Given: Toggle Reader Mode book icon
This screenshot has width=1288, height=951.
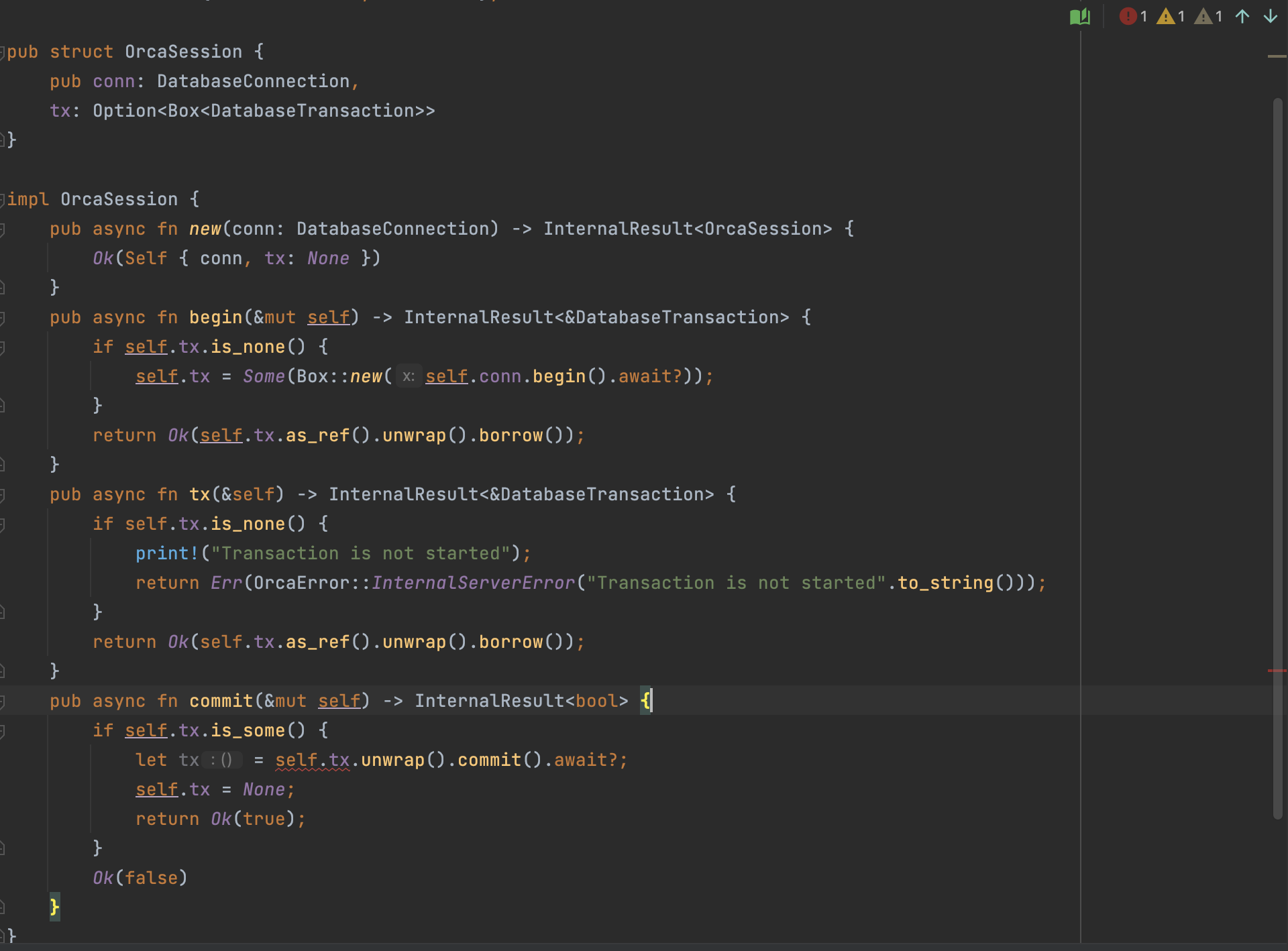Looking at the screenshot, I should point(1079,17).
